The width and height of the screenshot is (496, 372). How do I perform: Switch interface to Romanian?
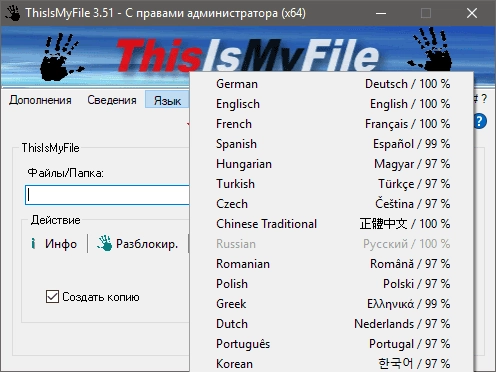coord(332,264)
